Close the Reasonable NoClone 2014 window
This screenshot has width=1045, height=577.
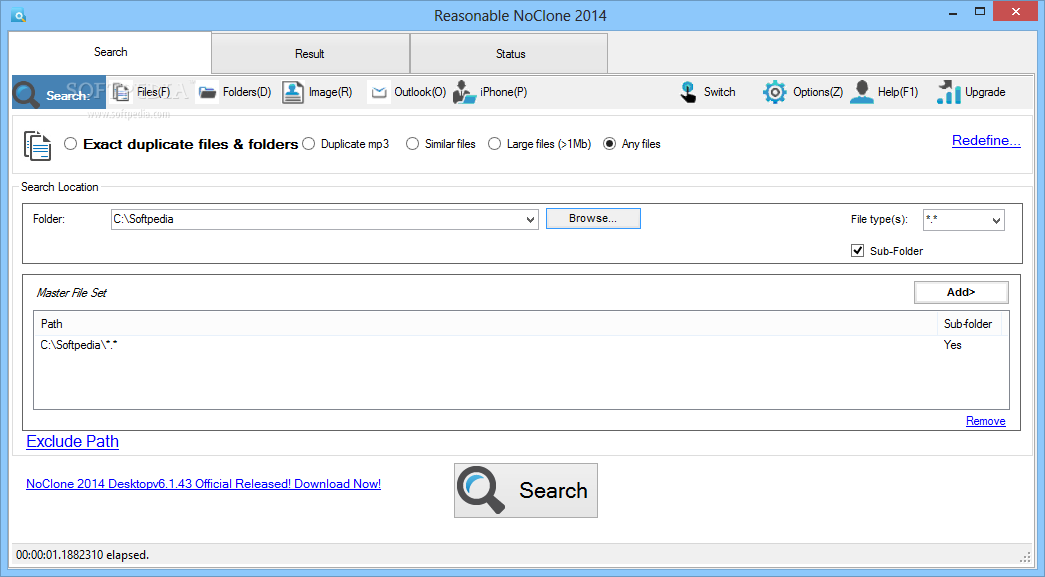(1016, 11)
